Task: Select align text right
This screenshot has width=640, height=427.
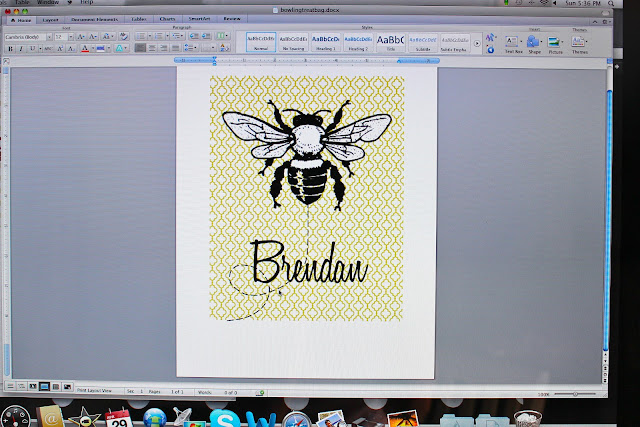Action: (164, 48)
